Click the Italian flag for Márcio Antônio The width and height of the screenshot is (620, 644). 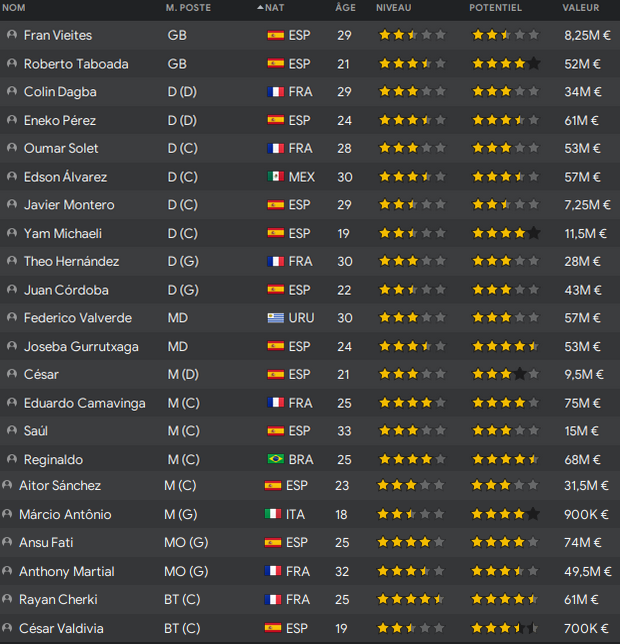(x=272, y=514)
